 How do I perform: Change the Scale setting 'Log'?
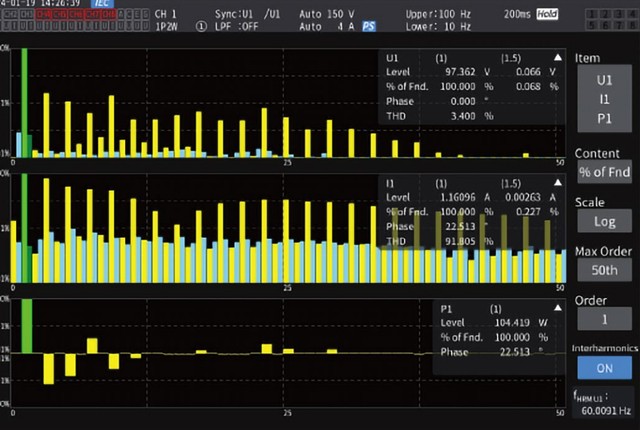[604, 221]
